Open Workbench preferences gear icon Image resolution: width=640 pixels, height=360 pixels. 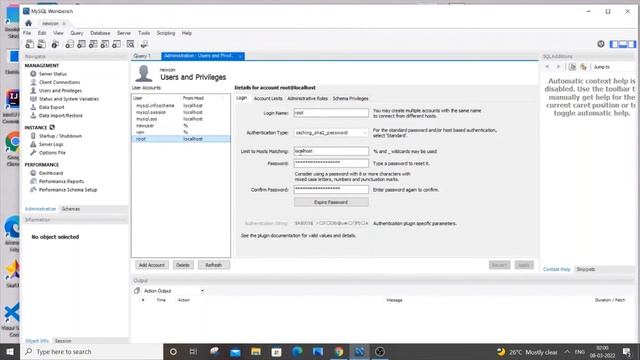coord(601,44)
